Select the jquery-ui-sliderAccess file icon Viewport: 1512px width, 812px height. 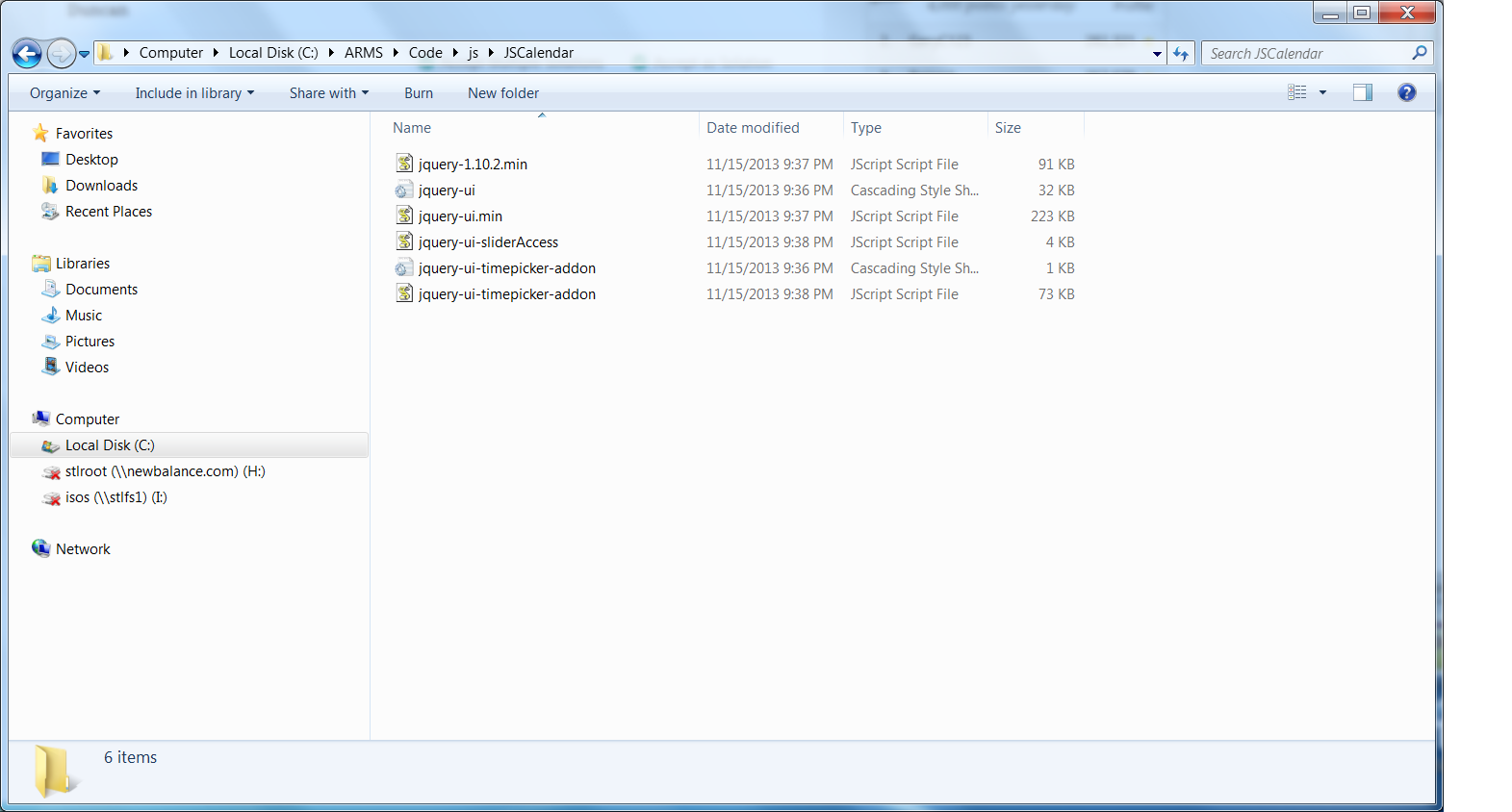(x=404, y=241)
